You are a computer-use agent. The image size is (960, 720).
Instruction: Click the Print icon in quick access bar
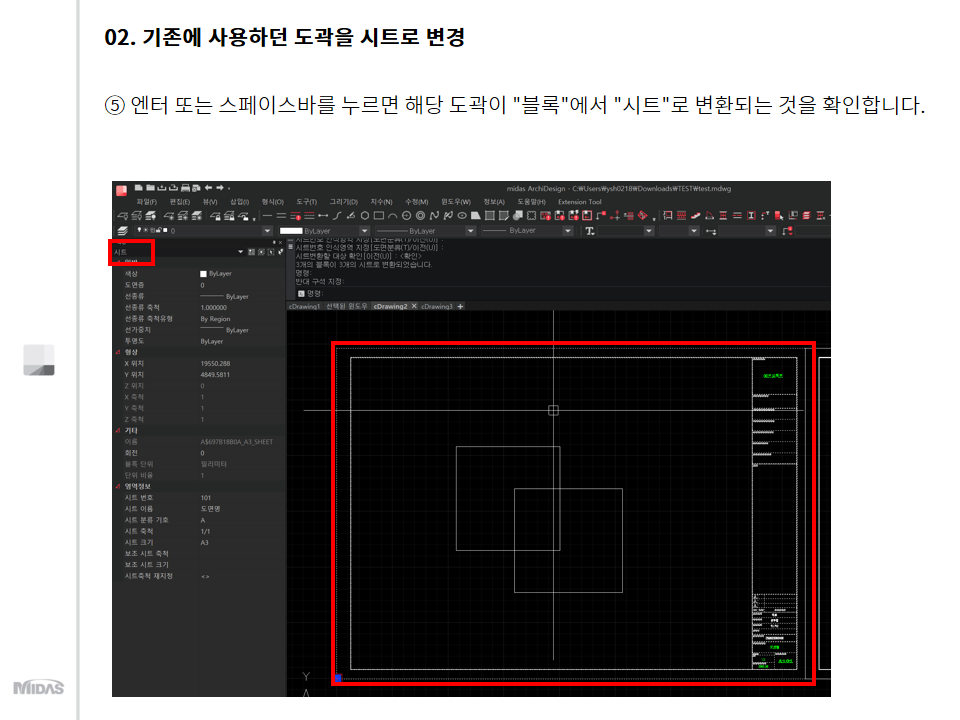pos(185,188)
